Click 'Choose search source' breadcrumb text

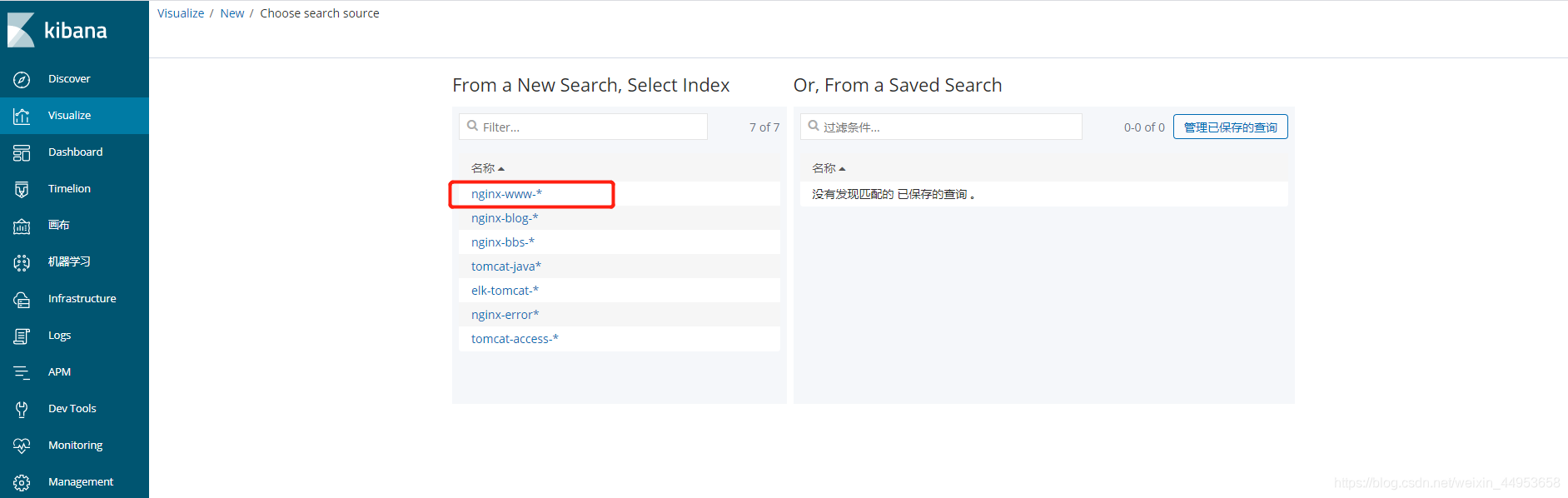320,13
